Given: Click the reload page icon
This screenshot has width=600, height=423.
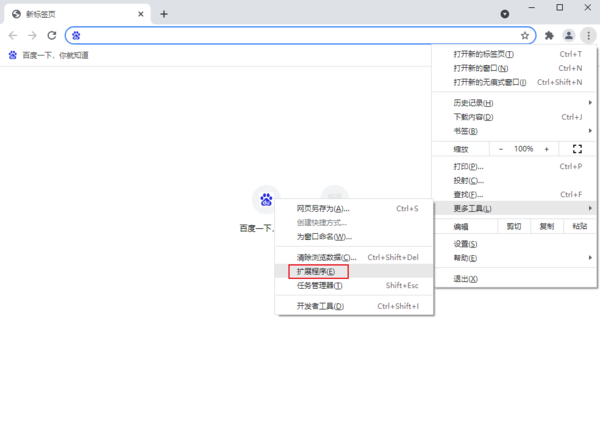Looking at the screenshot, I should (52, 35).
